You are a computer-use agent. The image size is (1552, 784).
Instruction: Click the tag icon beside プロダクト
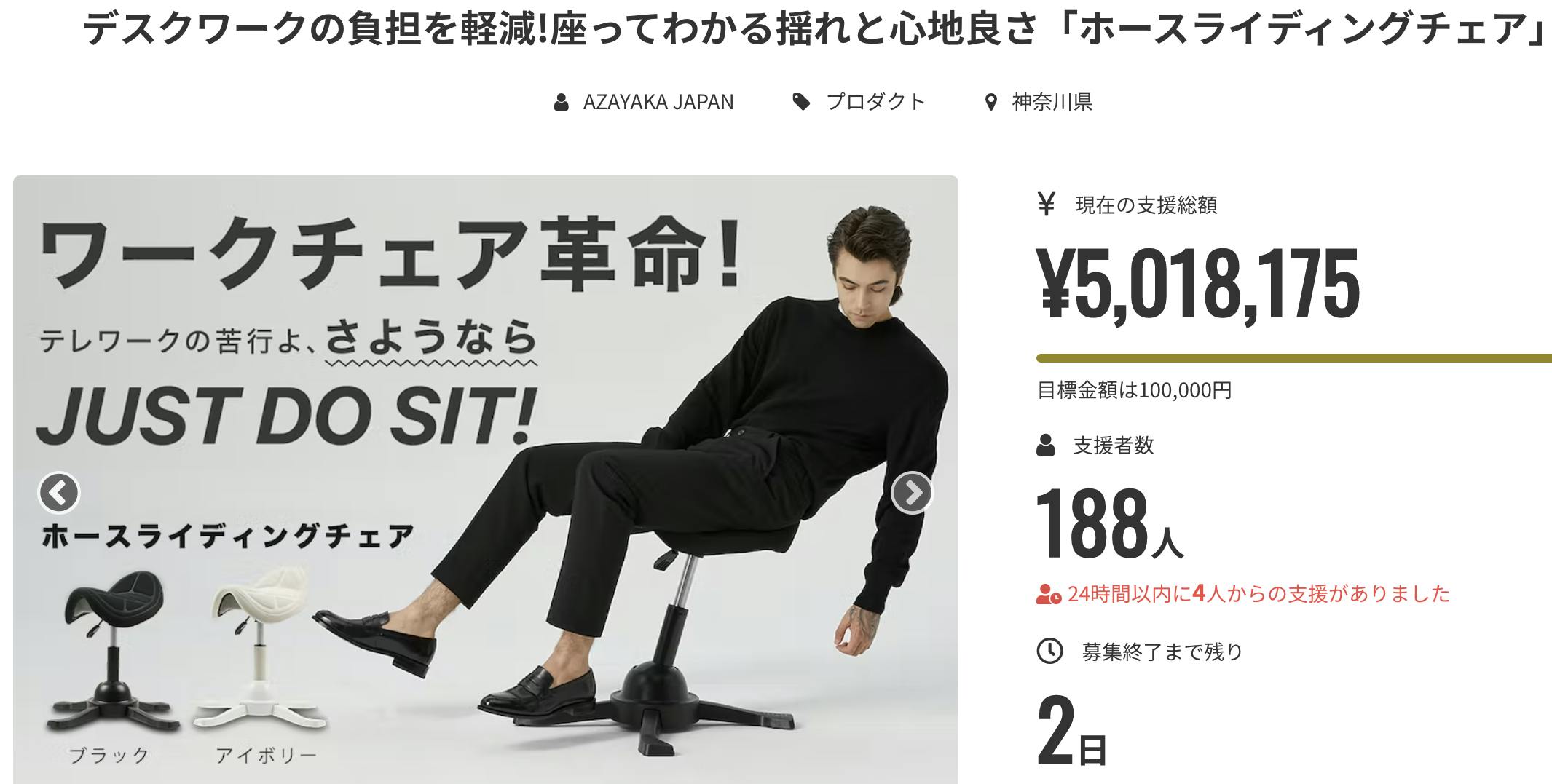pyautogui.click(x=801, y=102)
